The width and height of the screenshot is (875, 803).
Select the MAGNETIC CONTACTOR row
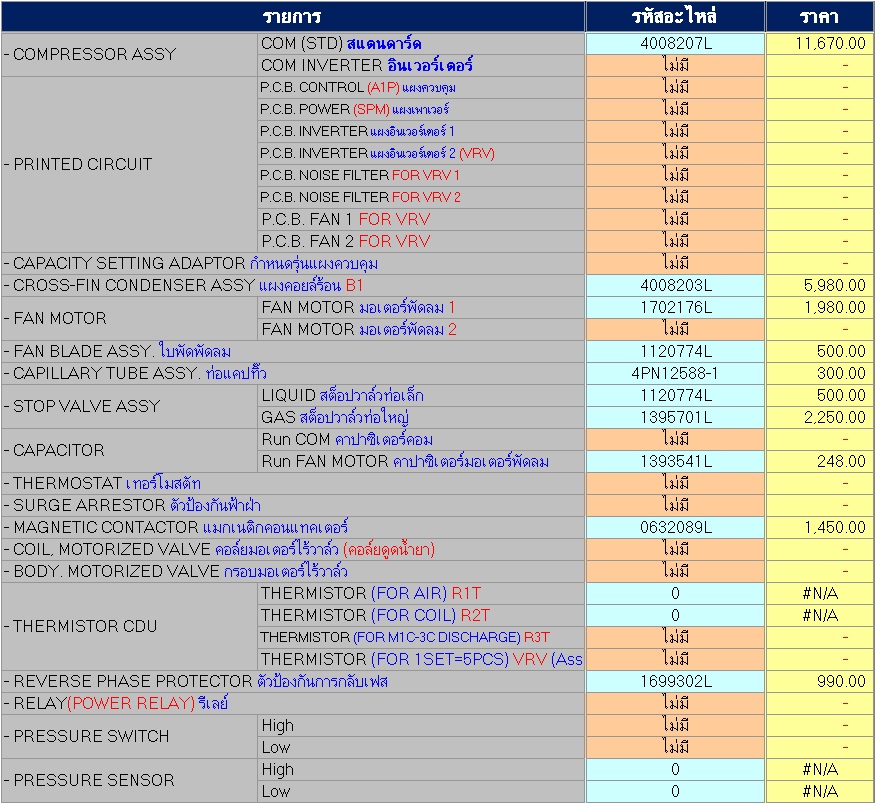[x=293, y=527]
